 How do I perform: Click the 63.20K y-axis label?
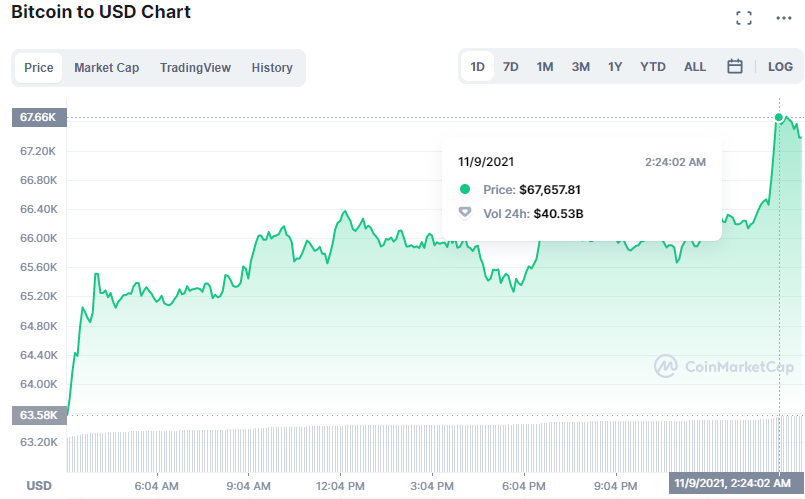(39, 442)
